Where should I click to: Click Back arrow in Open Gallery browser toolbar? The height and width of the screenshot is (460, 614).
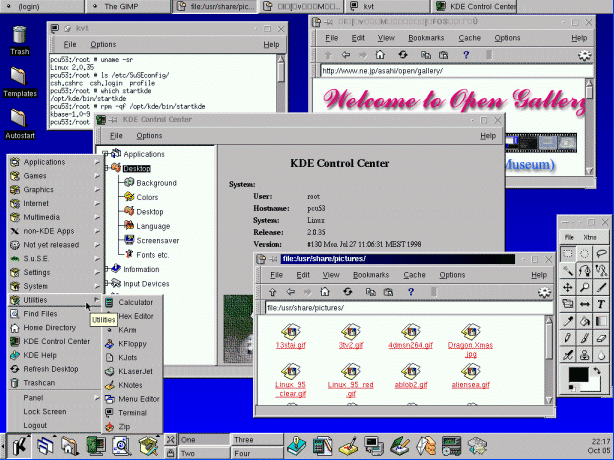pos(346,55)
